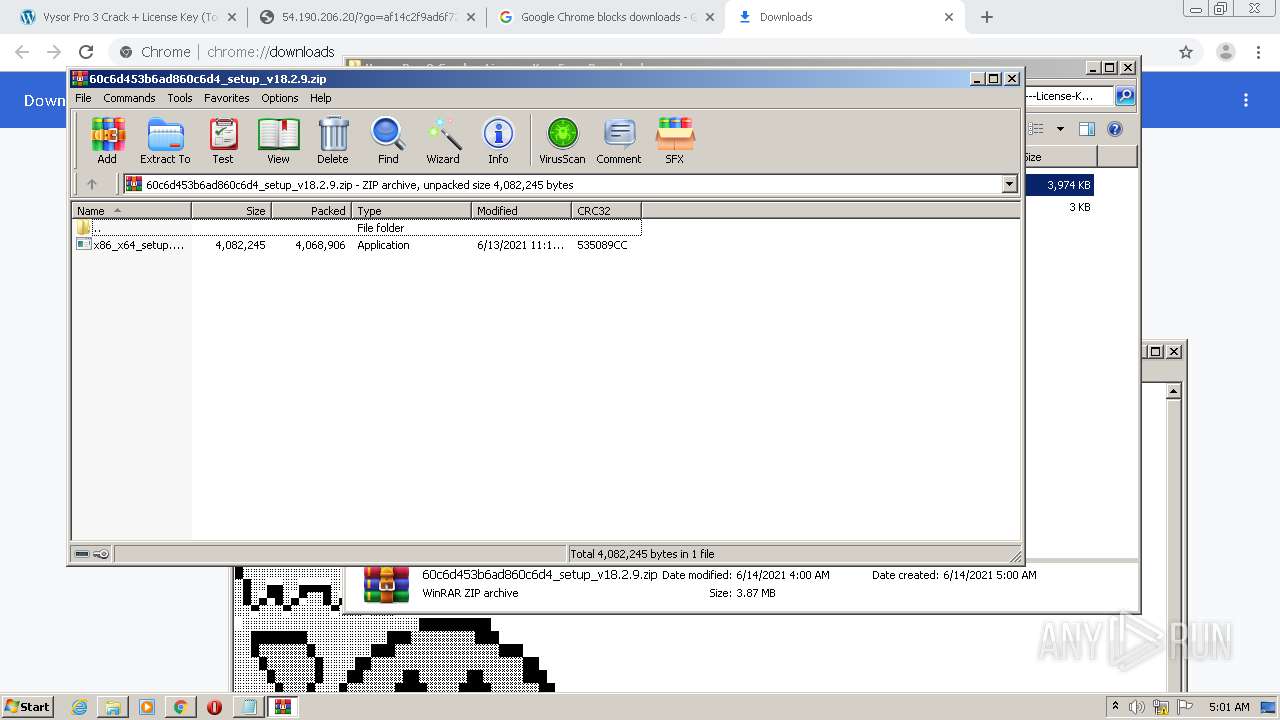The width and height of the screenshot is (1280, 720).
Task: Open Windows Explorer from taskbar
Action: click(113, 707)
